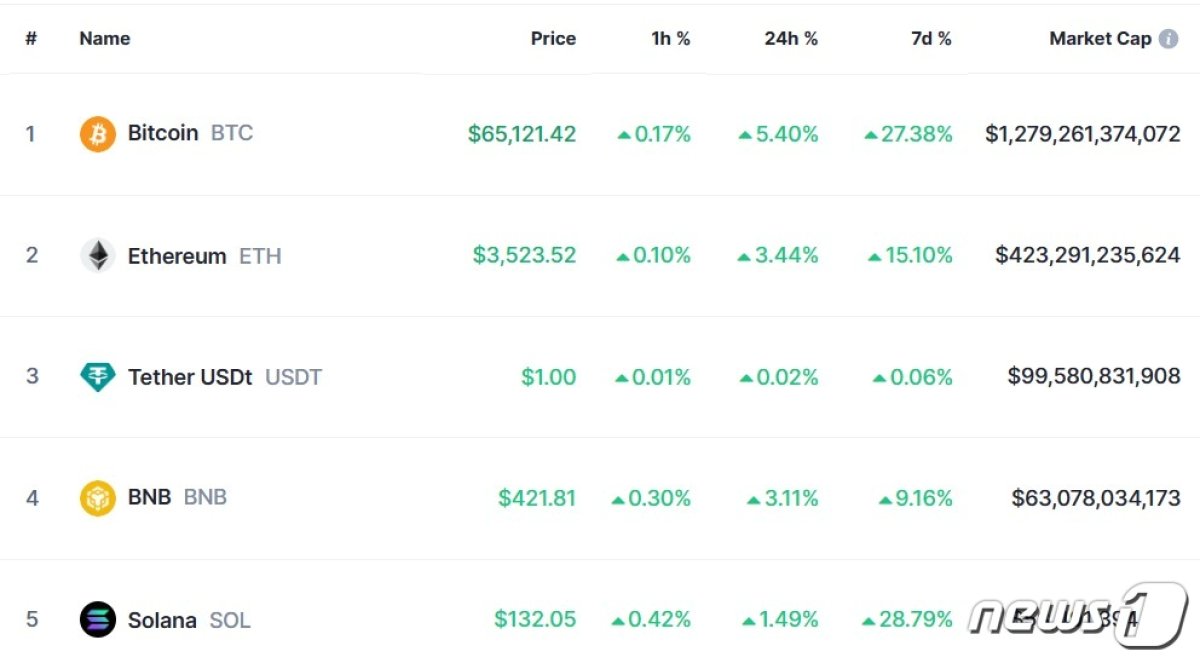
Task: Click BNB market cap $63,078,034,173
Action: click(x=1096, y=498)
